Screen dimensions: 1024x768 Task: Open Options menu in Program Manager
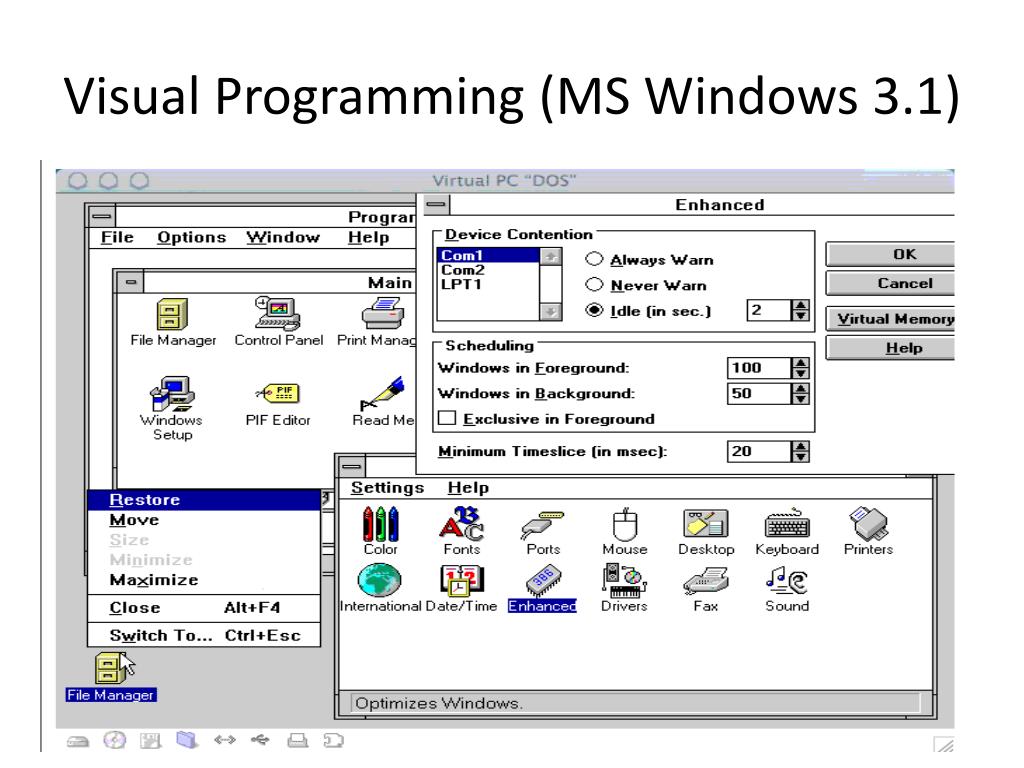coord(191,237)
